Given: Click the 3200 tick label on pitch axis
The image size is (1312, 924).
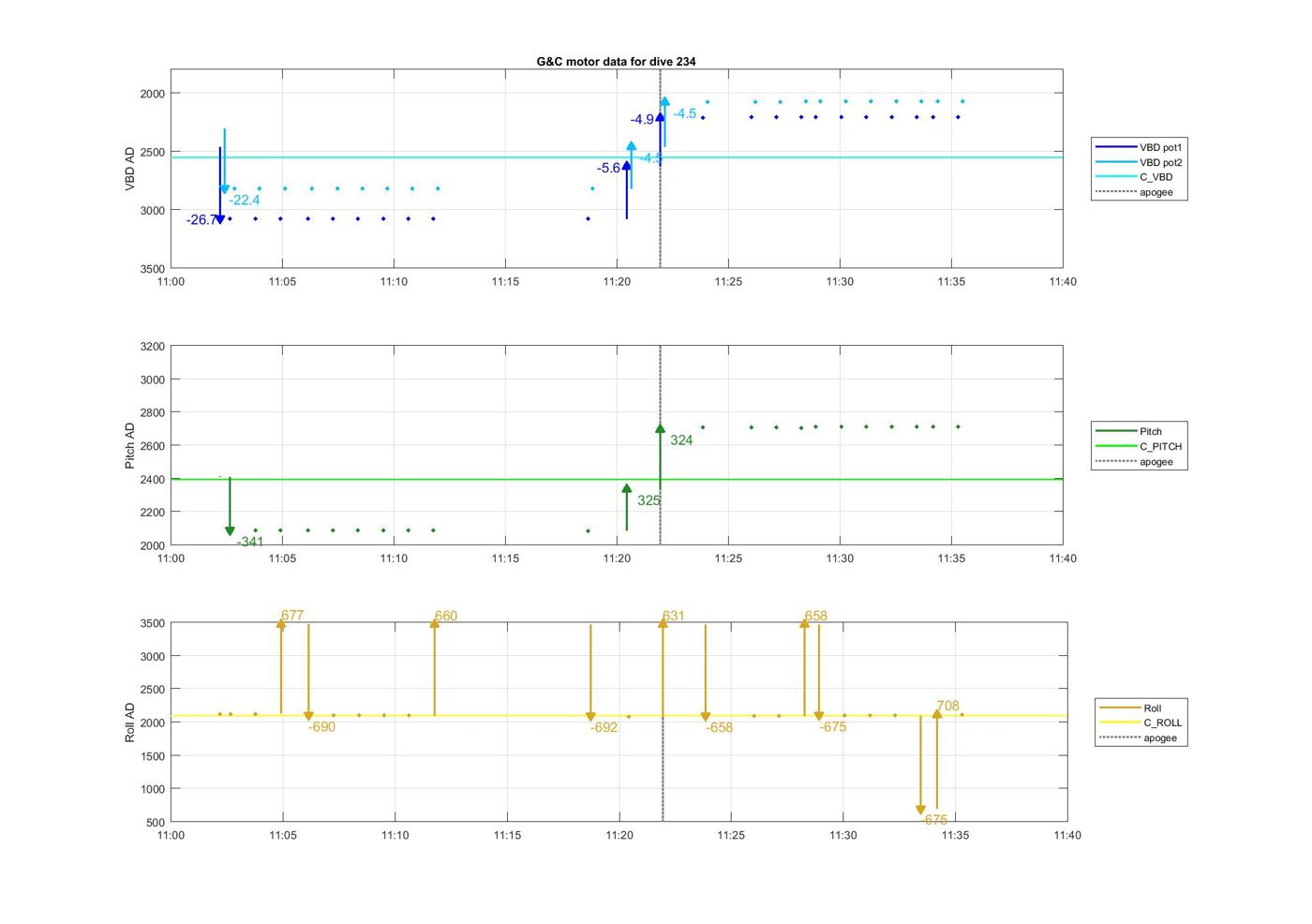Looking at the screenshot, I should [152, 347].
